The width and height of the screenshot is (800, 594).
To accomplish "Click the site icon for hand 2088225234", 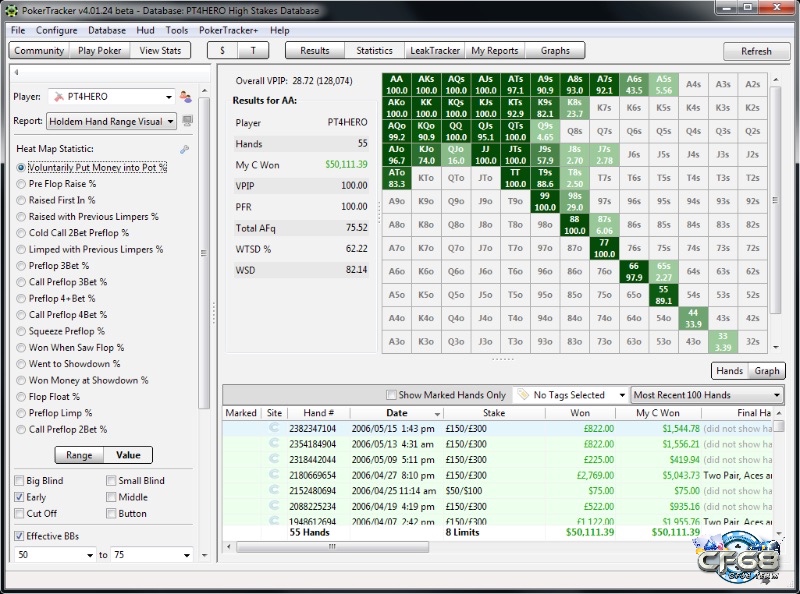I will pos(274,506).
